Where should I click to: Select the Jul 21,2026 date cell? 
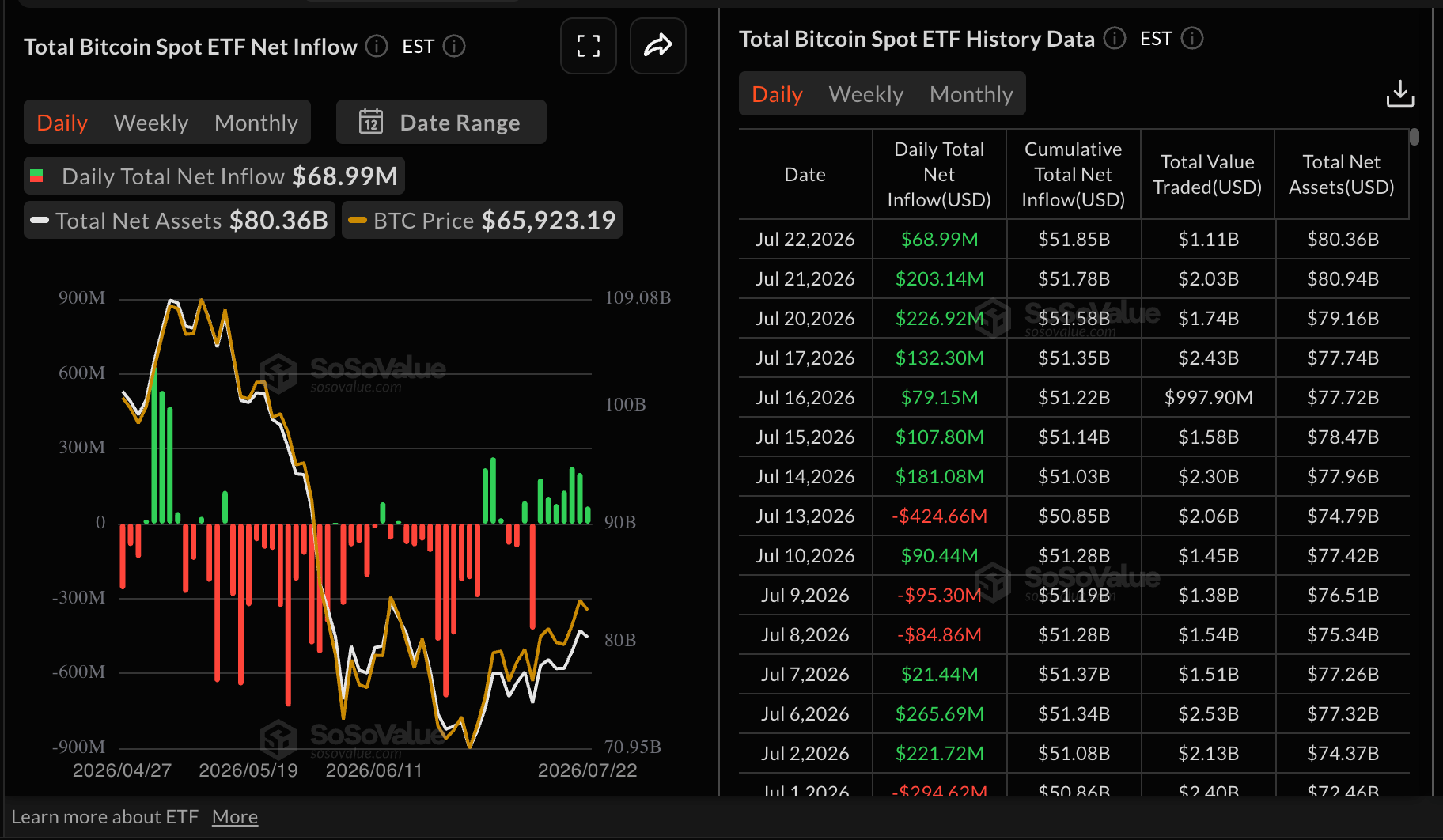point(805,279)
